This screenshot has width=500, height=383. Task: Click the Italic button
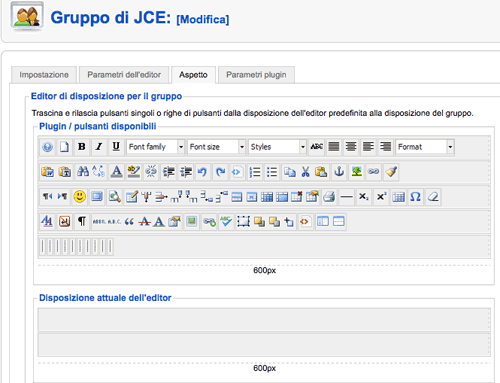[x=99, y=147]
